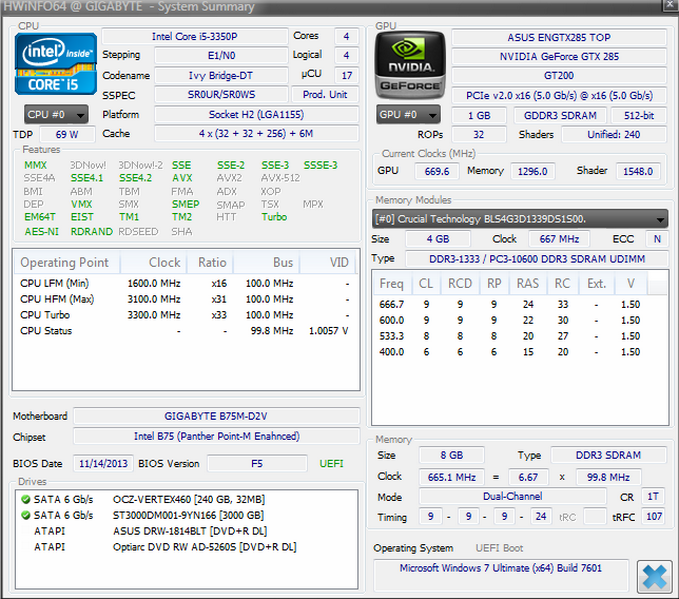Click the Dual-Channel memory mode field

(512, 496)
